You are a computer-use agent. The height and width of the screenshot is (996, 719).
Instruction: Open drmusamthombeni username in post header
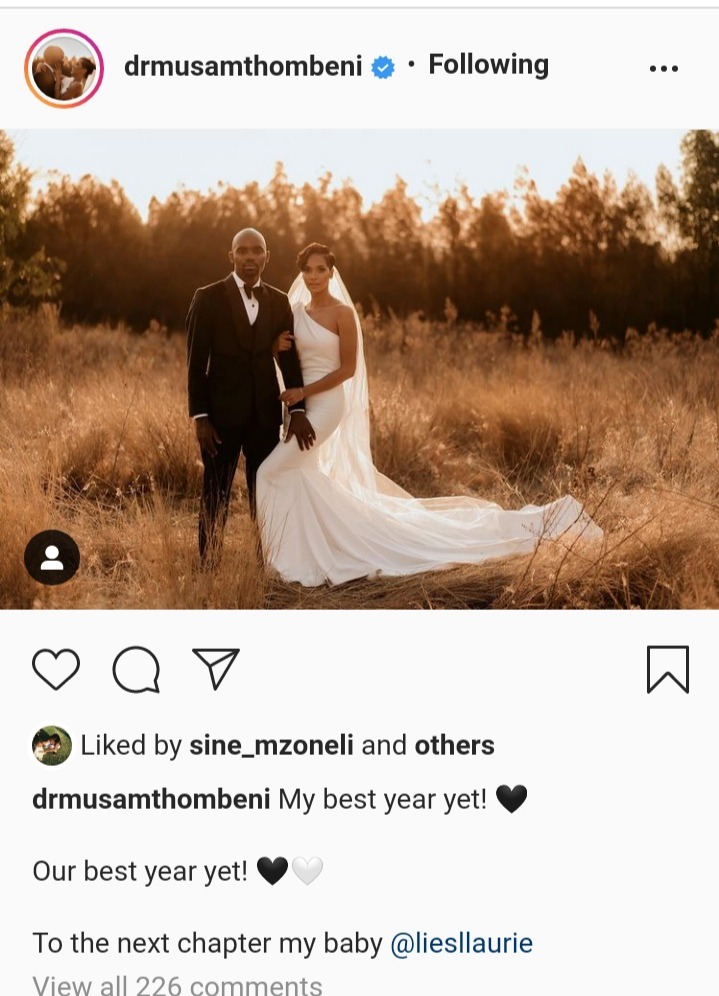[x=243, y=66]
